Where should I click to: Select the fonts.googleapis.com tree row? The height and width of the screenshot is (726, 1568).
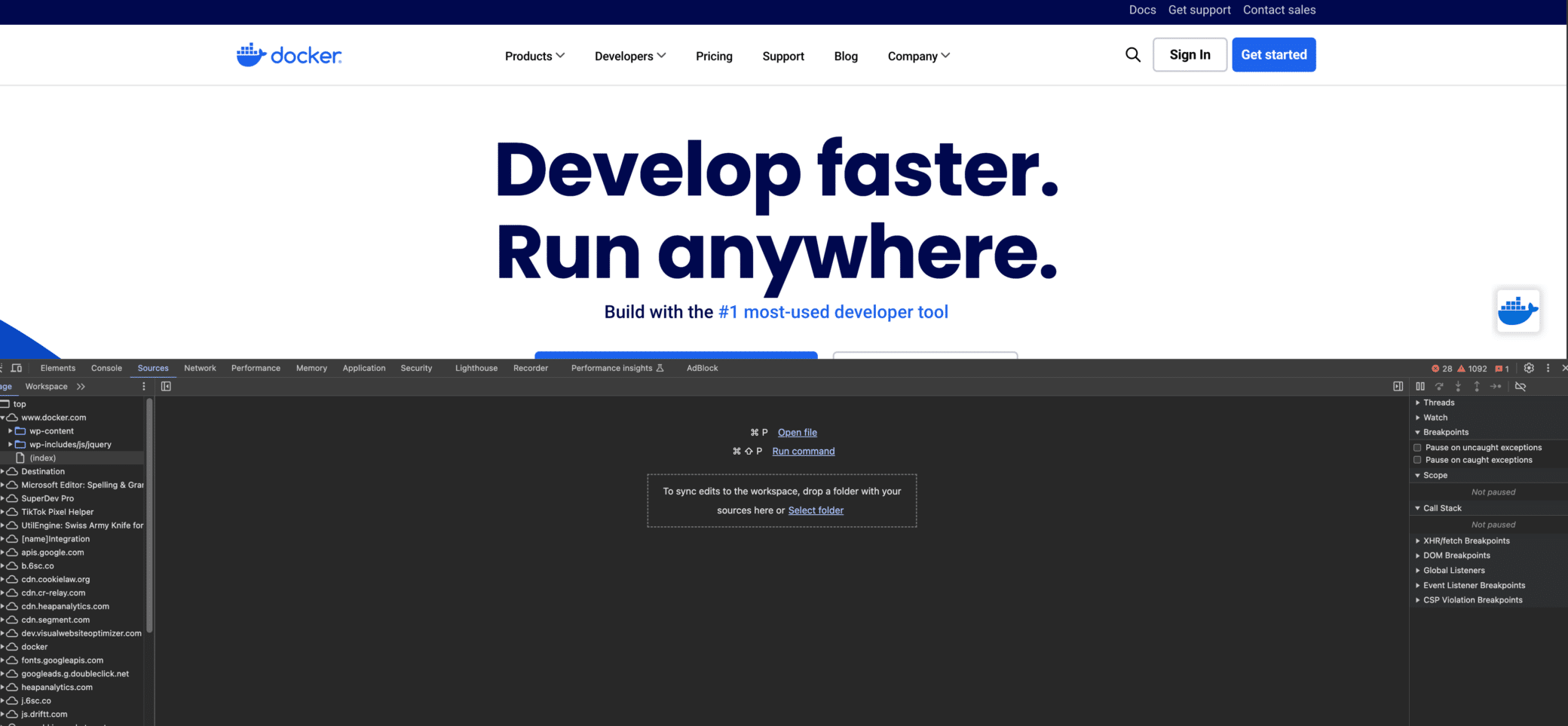pyautogui.click(x=72, y=660)
